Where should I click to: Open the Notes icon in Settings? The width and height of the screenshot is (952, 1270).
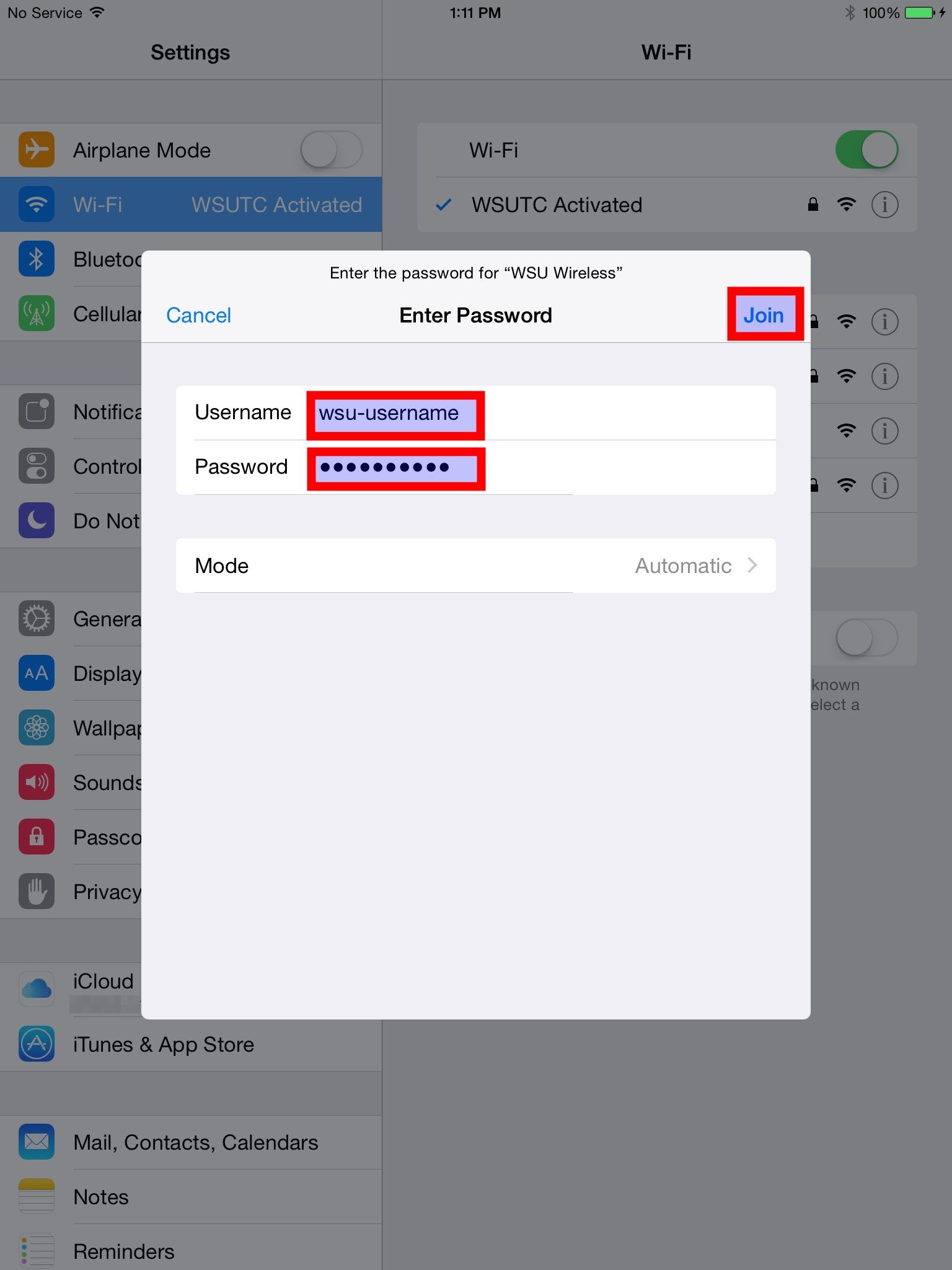coord(37,1197)
